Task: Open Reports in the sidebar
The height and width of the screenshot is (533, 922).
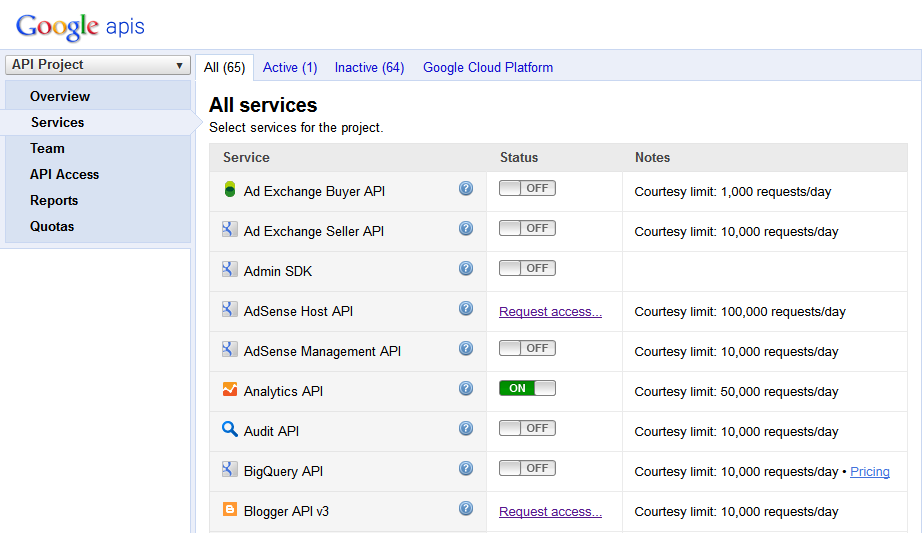Action: (x=54, y=201)
